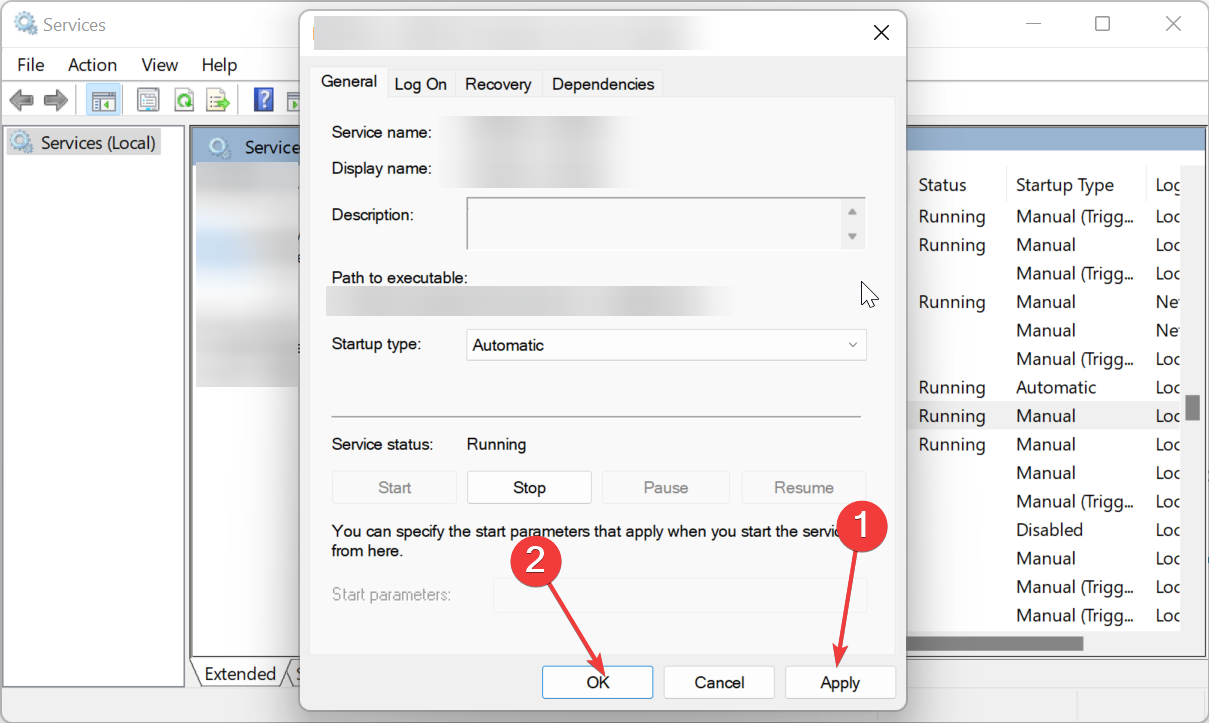Confirm the dialog with OK
Viewport: 1209px width, 723px height.
pos(597,682)
